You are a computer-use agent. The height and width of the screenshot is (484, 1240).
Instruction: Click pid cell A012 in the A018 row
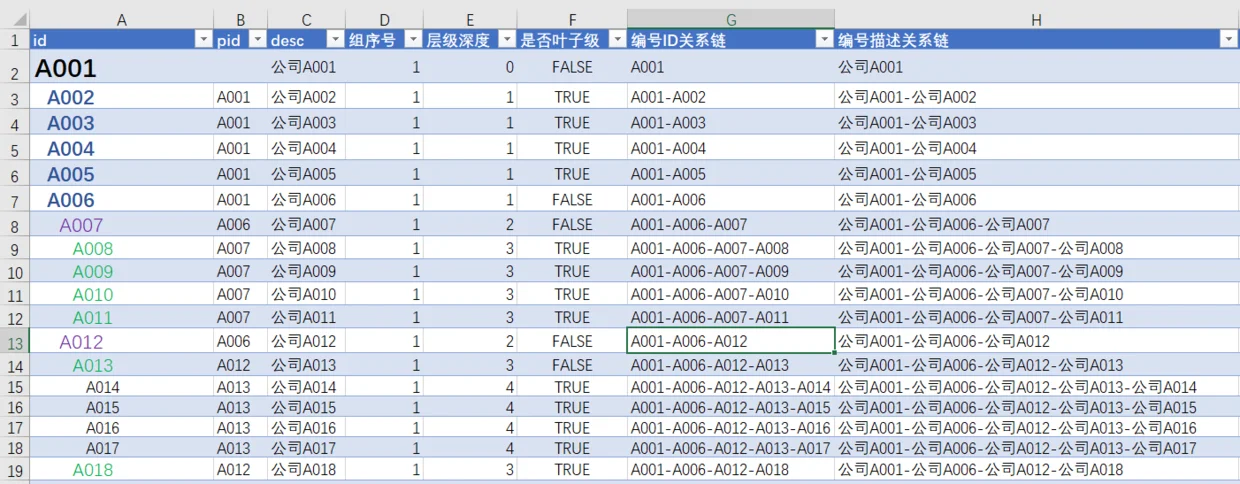[x=241, y=469]
